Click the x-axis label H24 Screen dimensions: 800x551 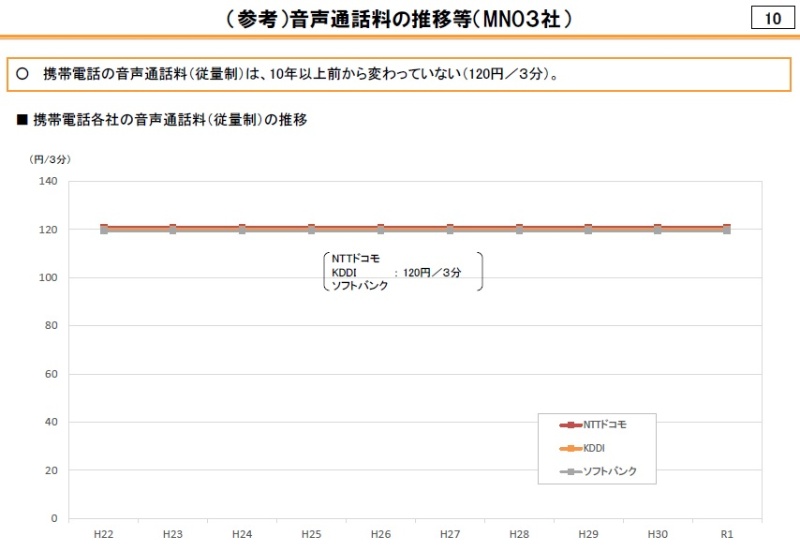click(x=242, y=534)
